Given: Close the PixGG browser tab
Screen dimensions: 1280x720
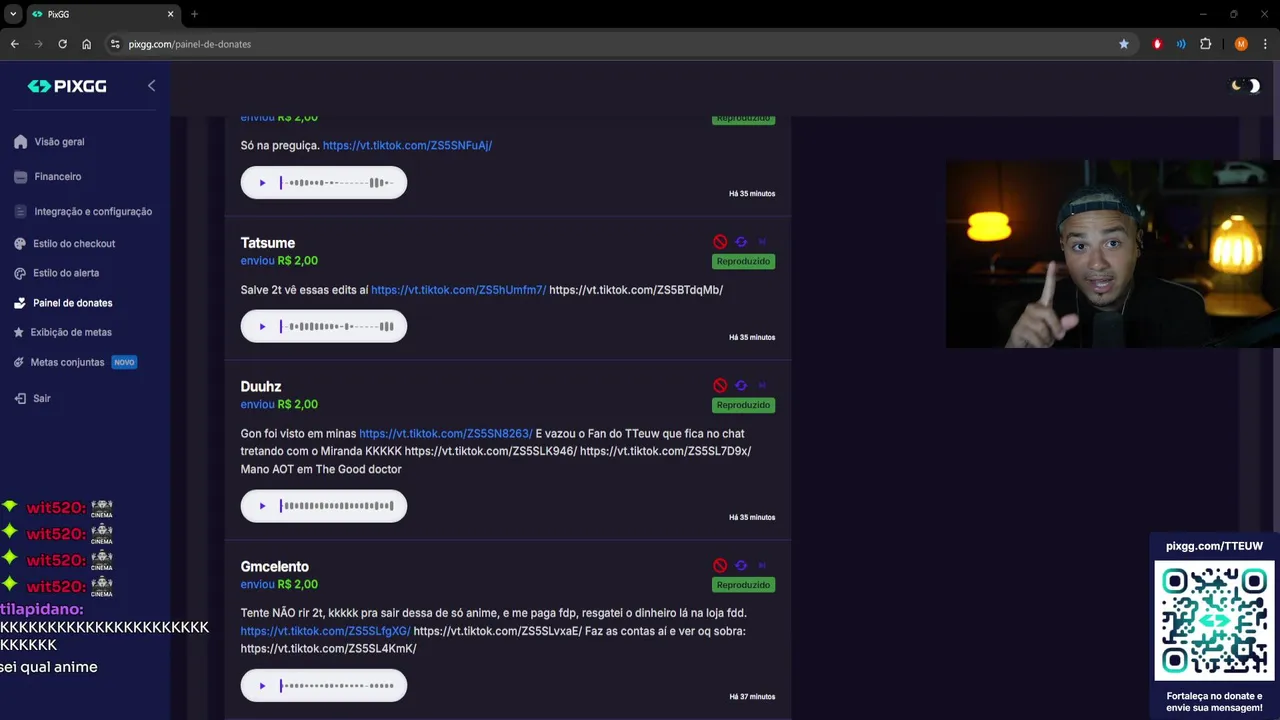Looking at the screenshot, I should pos(170,14).
